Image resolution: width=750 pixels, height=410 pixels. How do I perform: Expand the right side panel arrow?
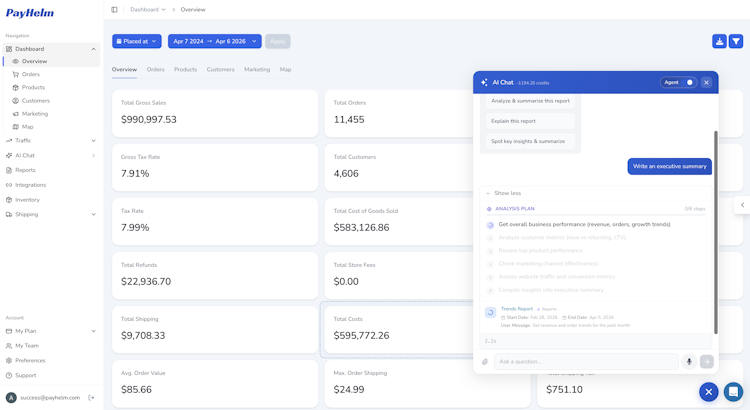click(742, 205)
